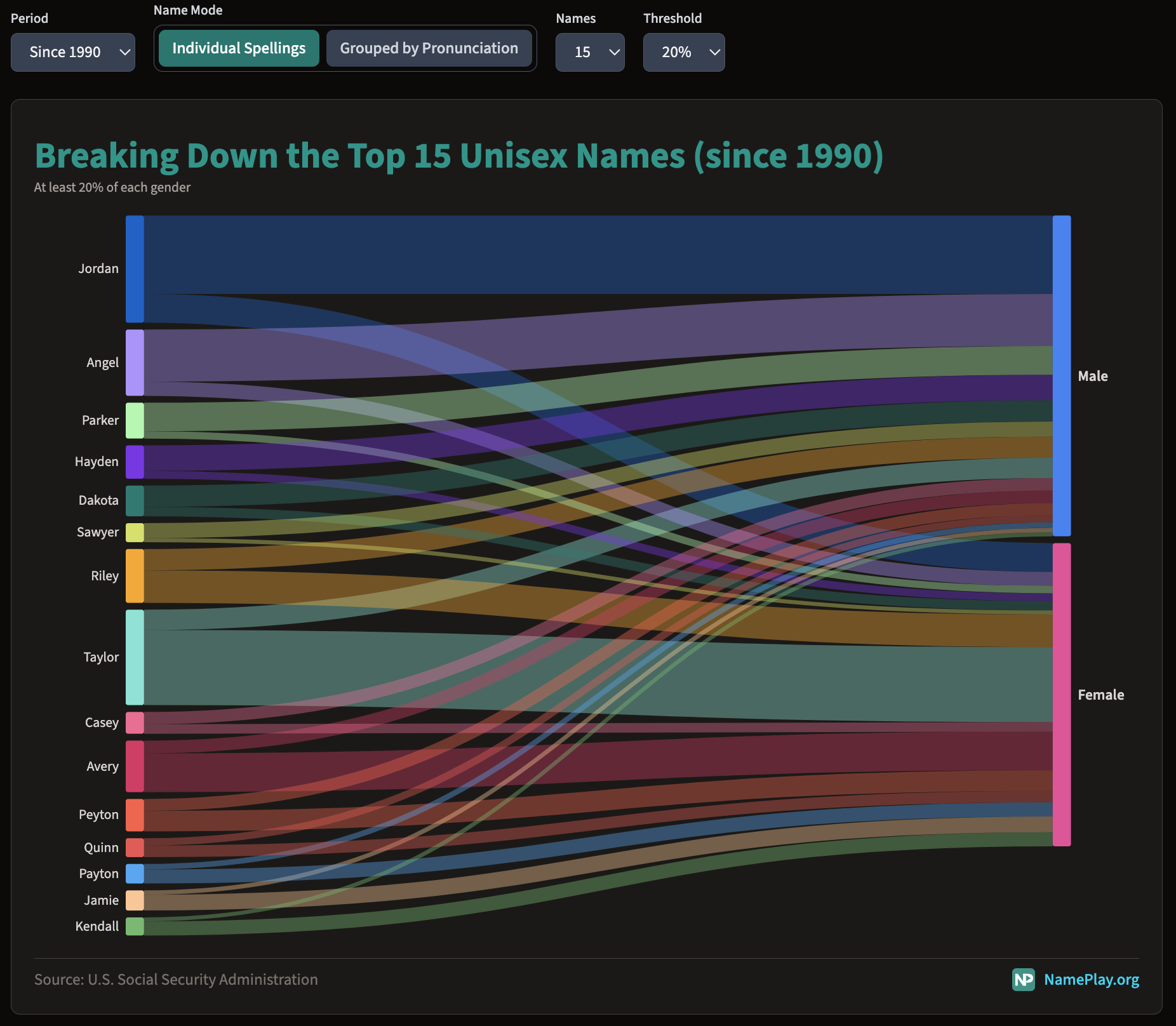1176x1026 pixels.
Task: Select the Taylor node bar
Action: pyautogui.click(x=135, y=657)
